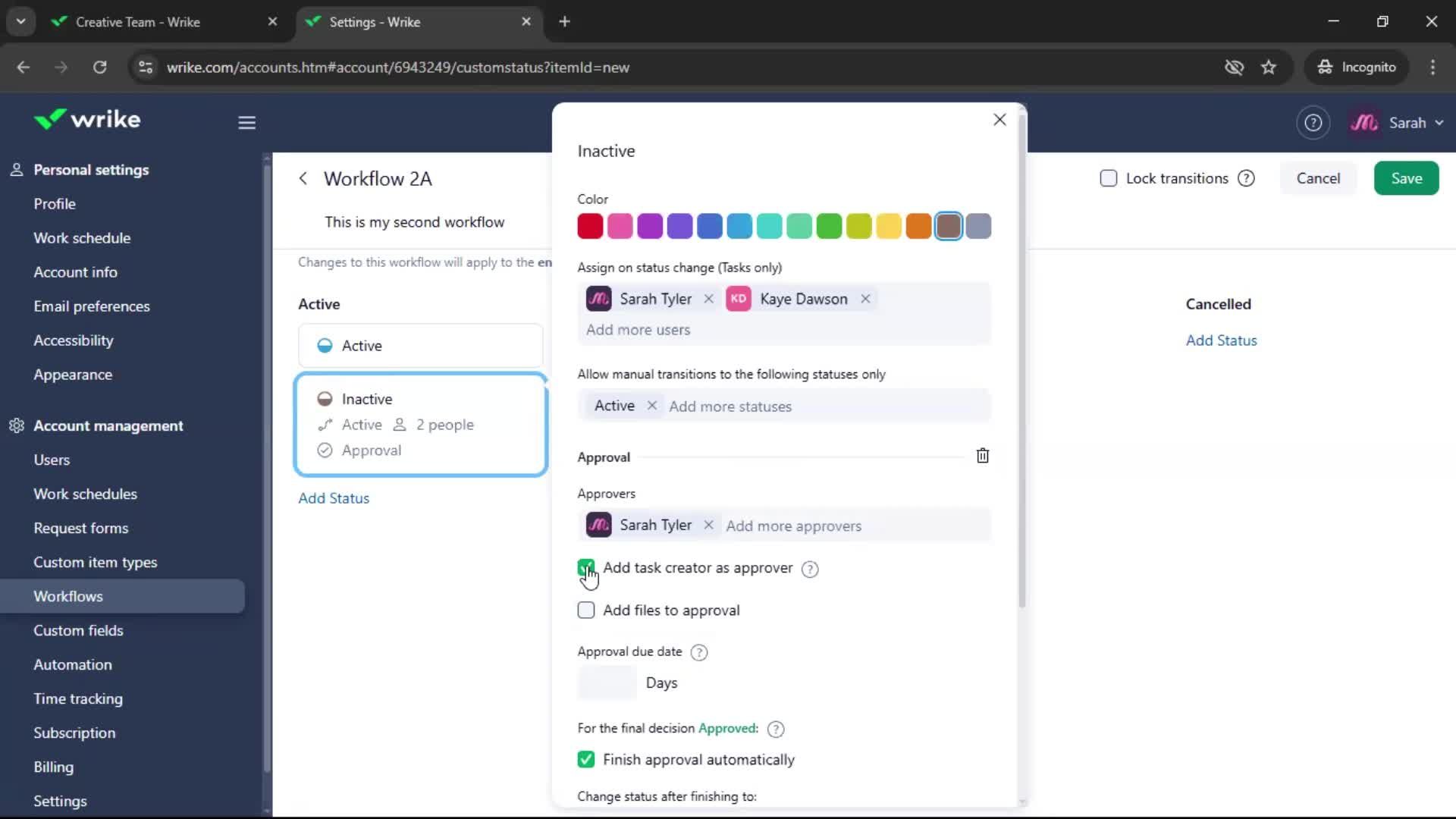Screen dimensions: 1456x819
Task: Cancel workflow editing
Action: point(1318,178)
